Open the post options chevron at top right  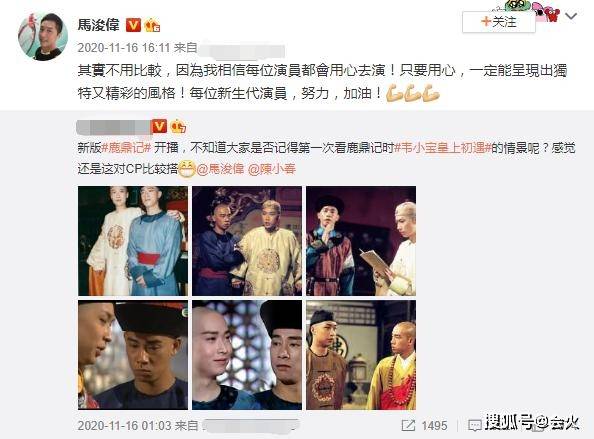[571, 17]
